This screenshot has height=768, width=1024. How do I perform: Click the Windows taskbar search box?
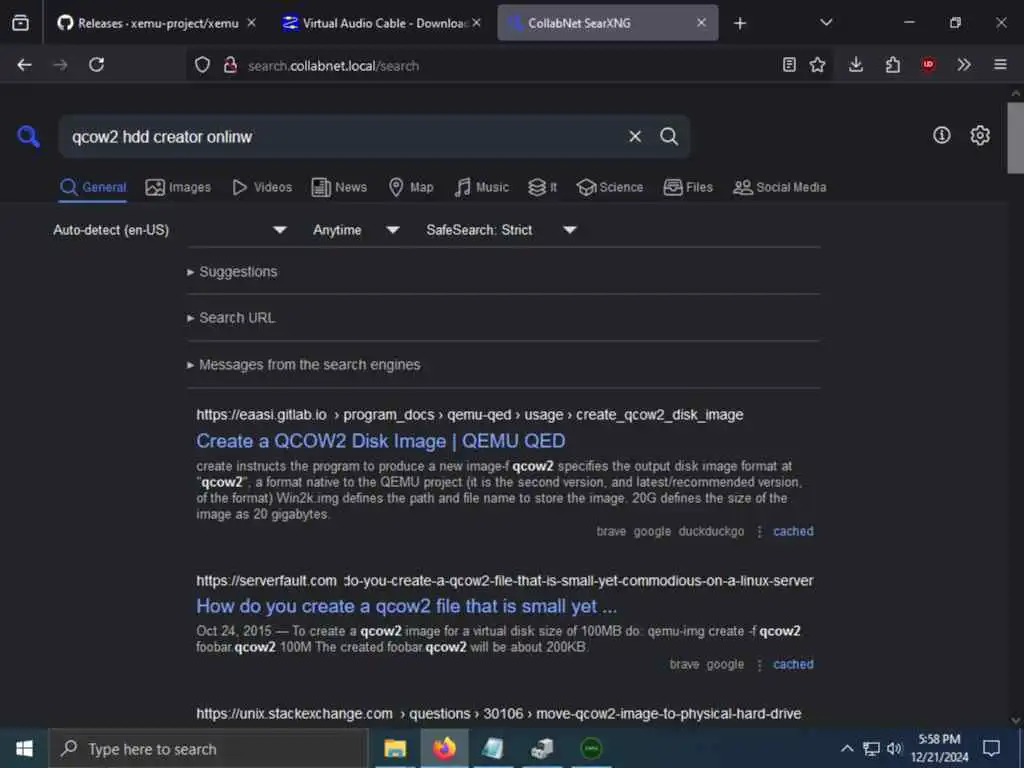pyautogui.click(x=209, y=748)
